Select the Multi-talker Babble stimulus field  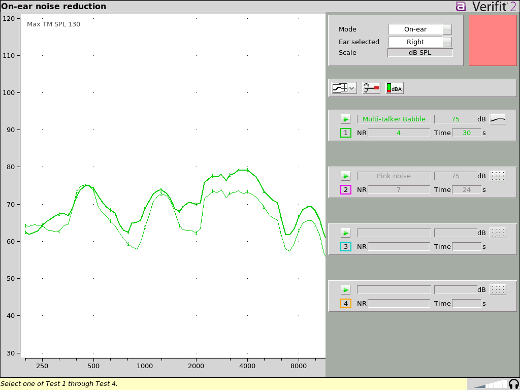[x=394, y=119]
